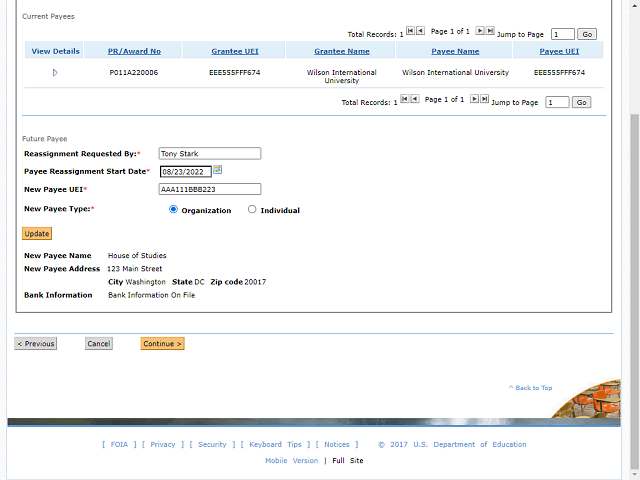
Task: Click Go in the bottom pager
Action: coord(581,102)
